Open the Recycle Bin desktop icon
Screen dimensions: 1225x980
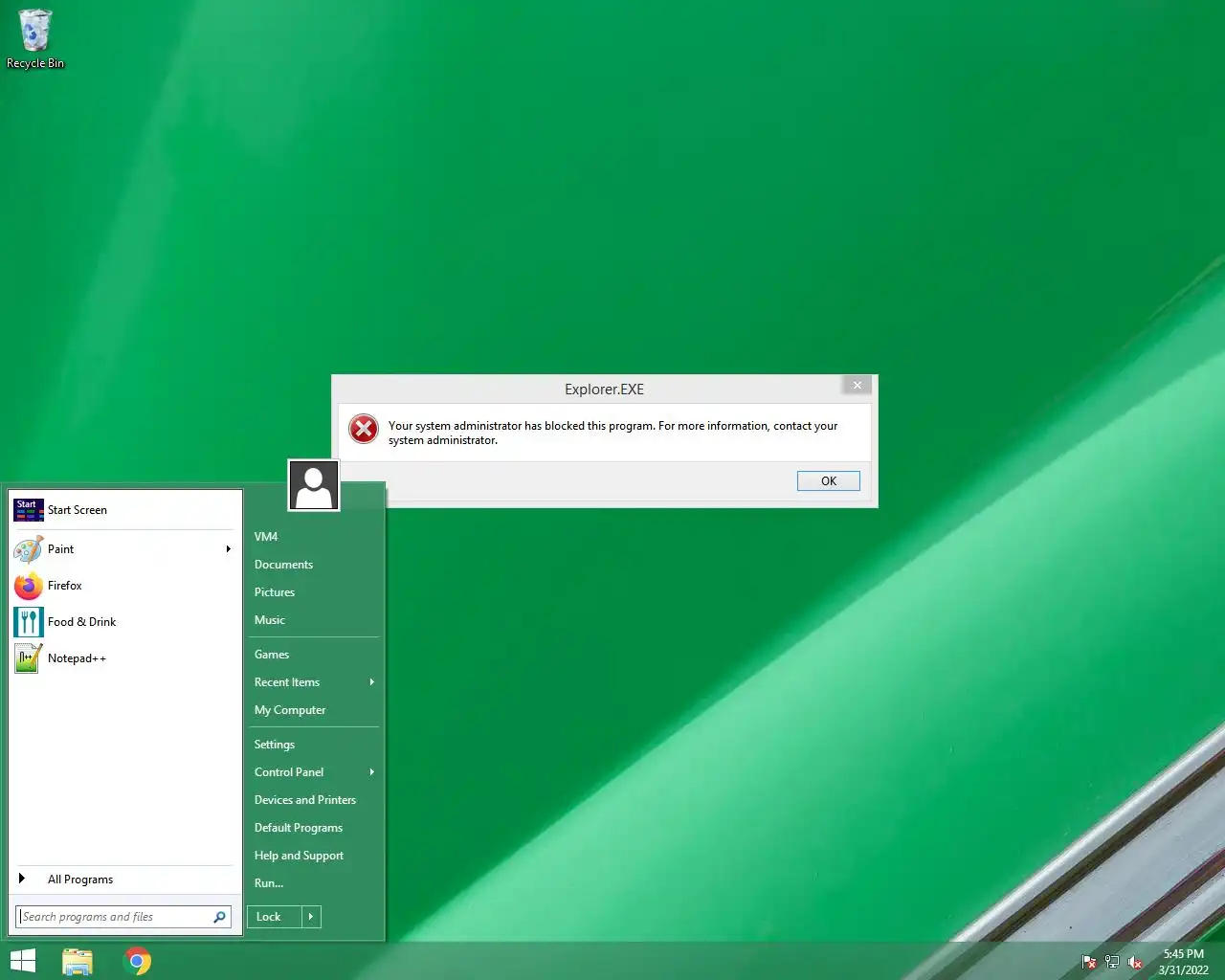coord(35,38)
